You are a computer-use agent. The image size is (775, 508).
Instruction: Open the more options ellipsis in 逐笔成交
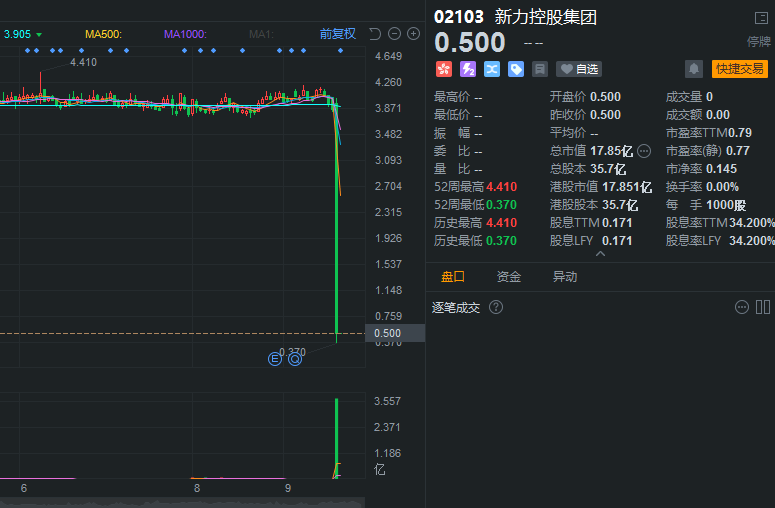coord(742,307)
